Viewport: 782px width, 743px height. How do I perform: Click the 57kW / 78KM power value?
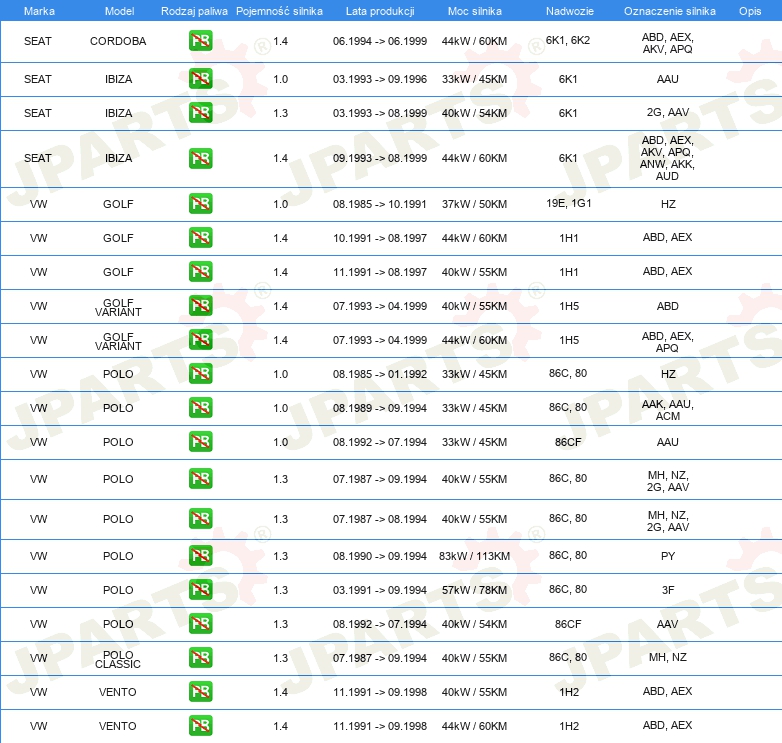474,590
